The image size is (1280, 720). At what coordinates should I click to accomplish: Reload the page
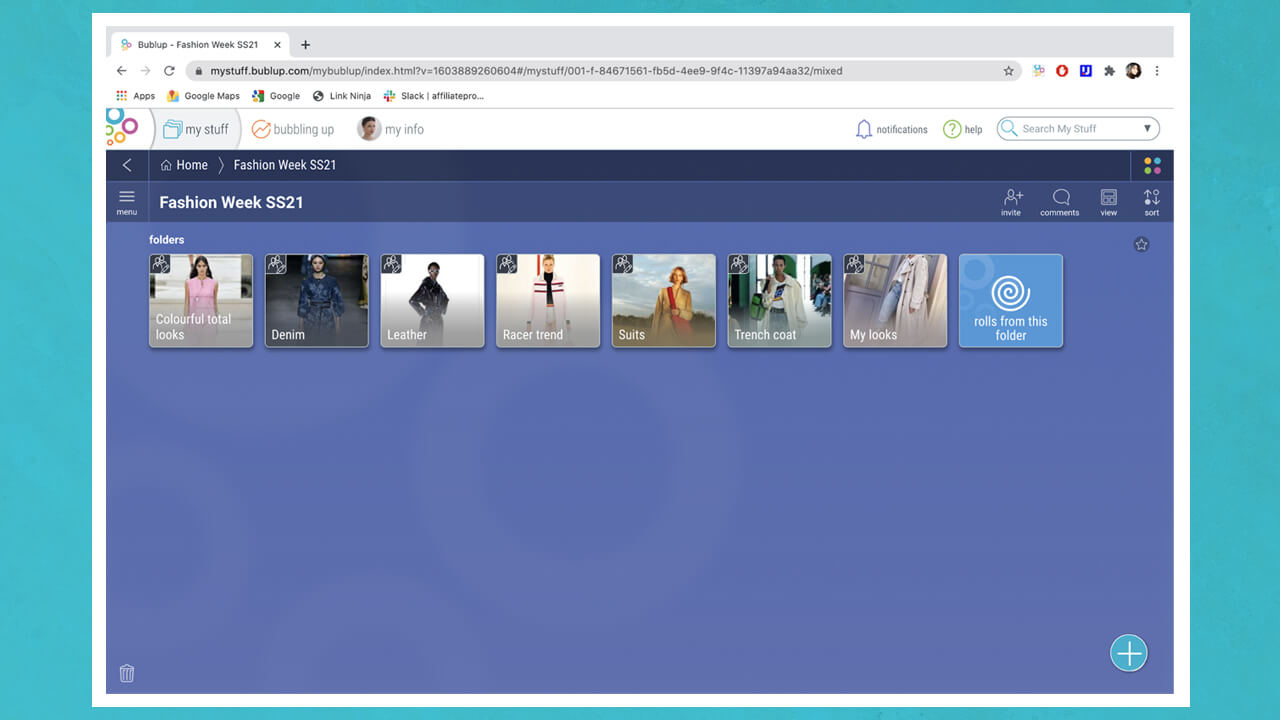[x=169, y=71]
